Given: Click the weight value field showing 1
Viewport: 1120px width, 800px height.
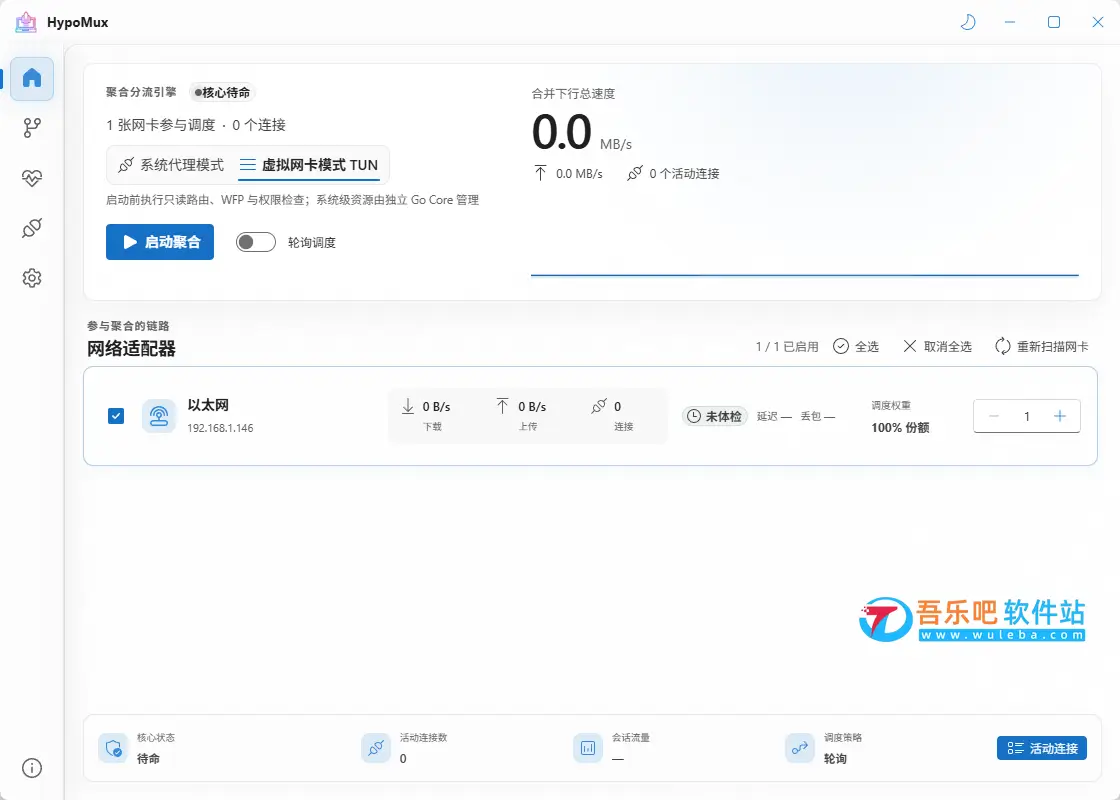Looking at the screenshot, I should click(1027, 416).
